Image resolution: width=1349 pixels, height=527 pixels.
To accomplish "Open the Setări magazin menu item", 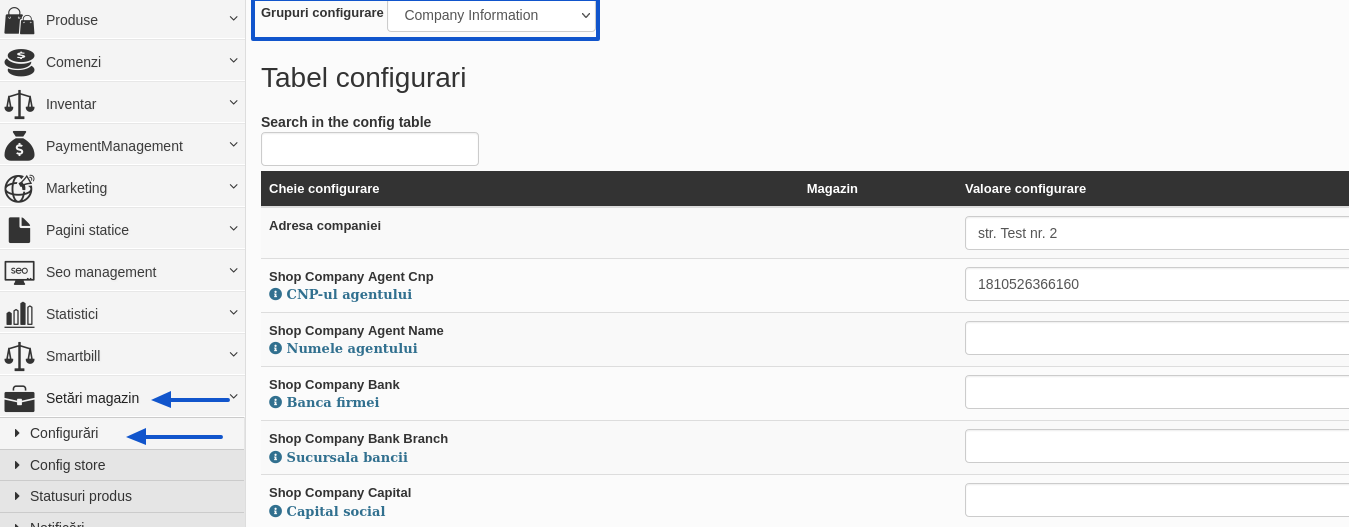I will tap(122, 398).
